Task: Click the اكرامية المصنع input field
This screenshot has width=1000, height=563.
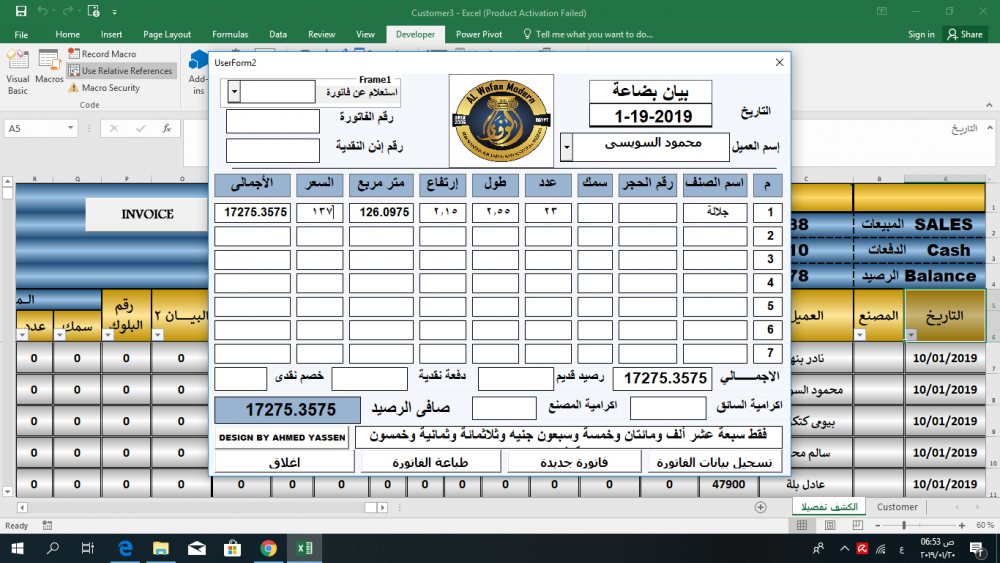Action: (504, 408)
